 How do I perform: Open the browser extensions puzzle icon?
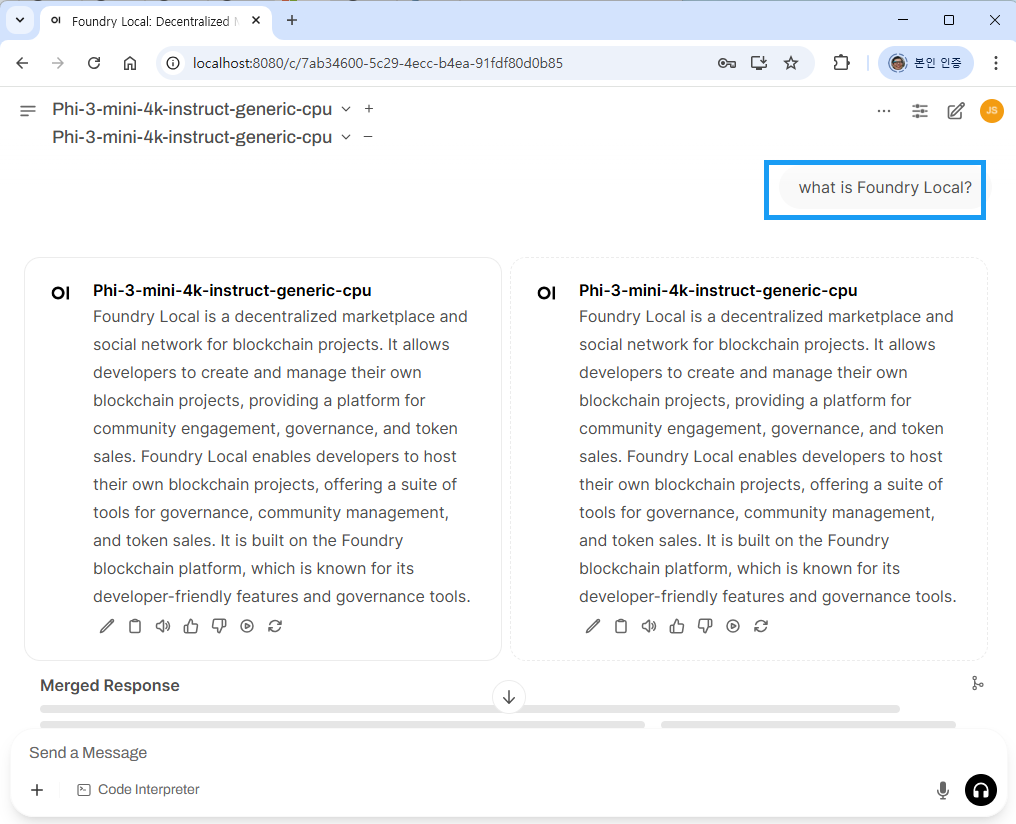[841, 63]
